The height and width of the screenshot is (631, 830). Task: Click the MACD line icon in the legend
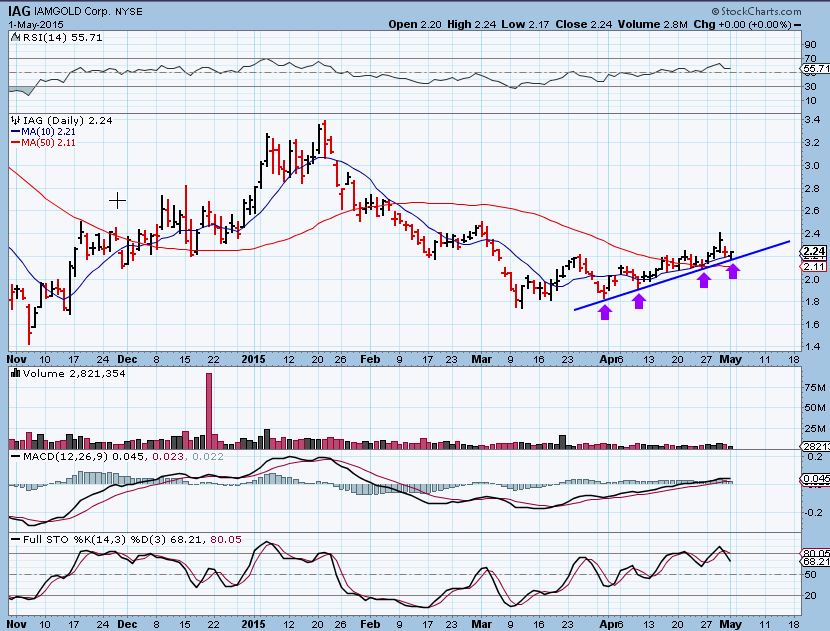(15, 456)
